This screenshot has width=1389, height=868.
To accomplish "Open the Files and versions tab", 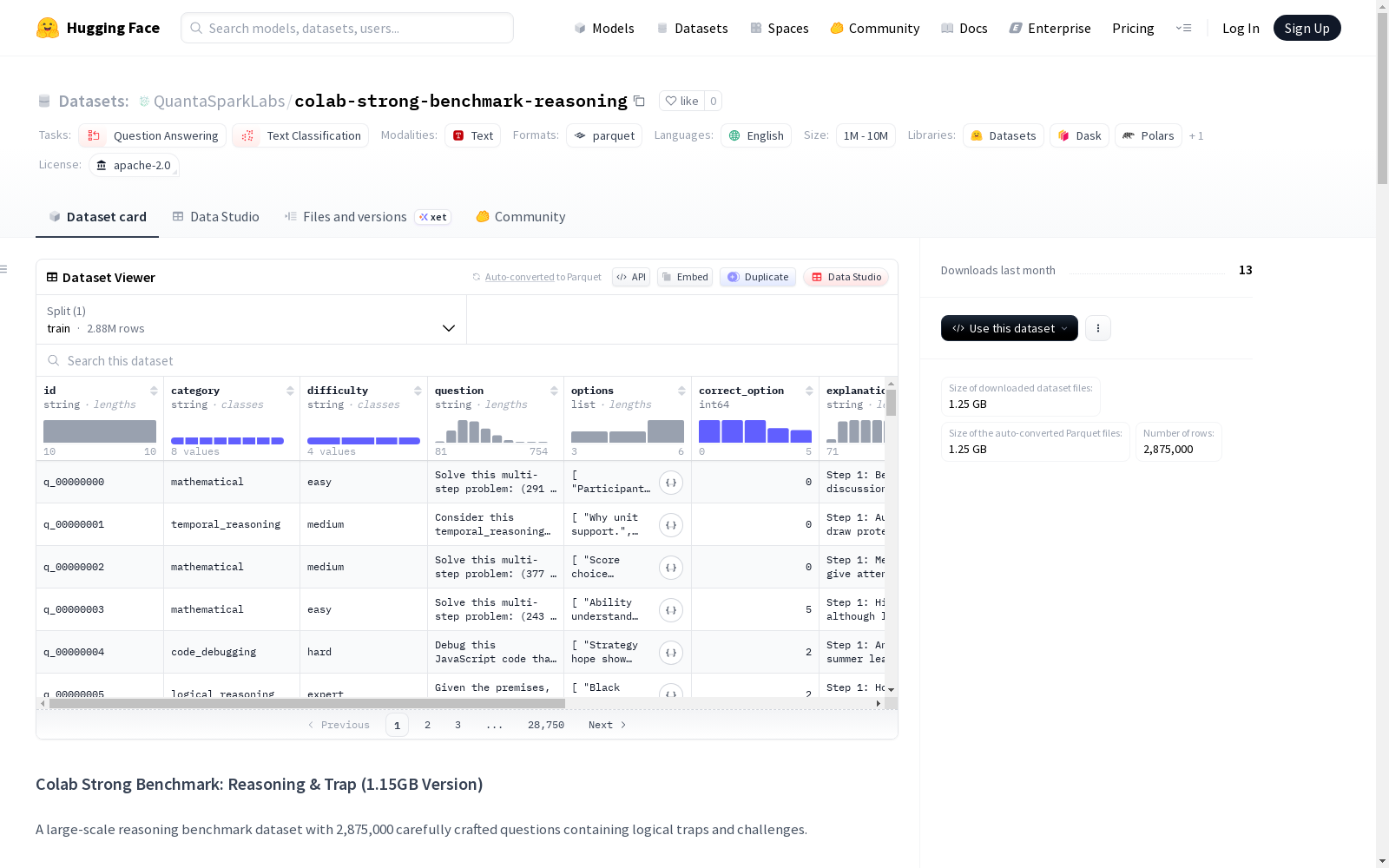I will click(x=367, y=217).
